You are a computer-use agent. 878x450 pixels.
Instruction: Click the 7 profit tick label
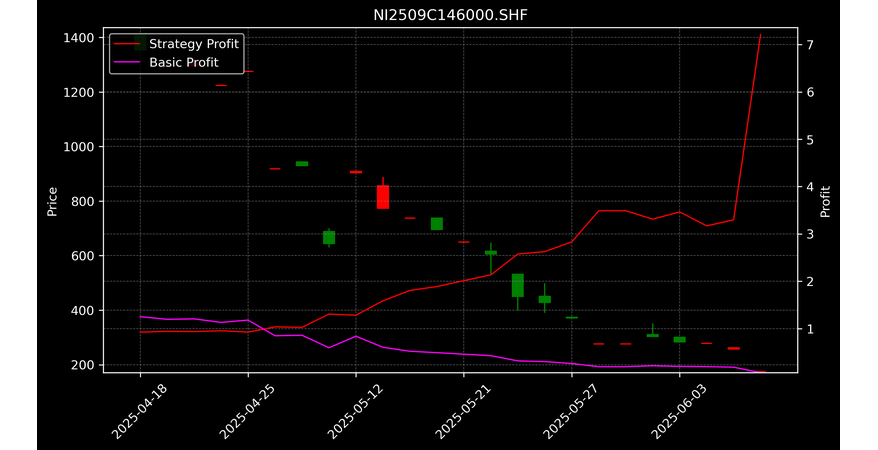(809, 45)
